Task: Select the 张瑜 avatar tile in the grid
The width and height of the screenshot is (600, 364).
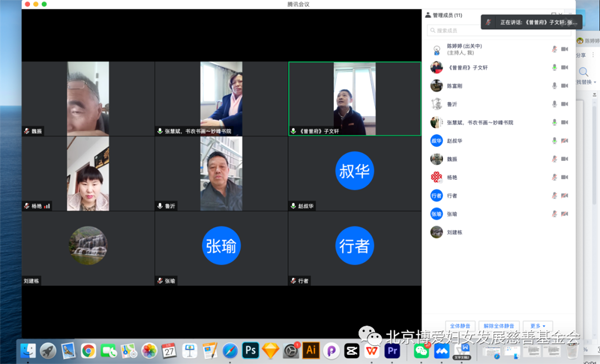Action: pyautogui.click(x=221, y=249)
